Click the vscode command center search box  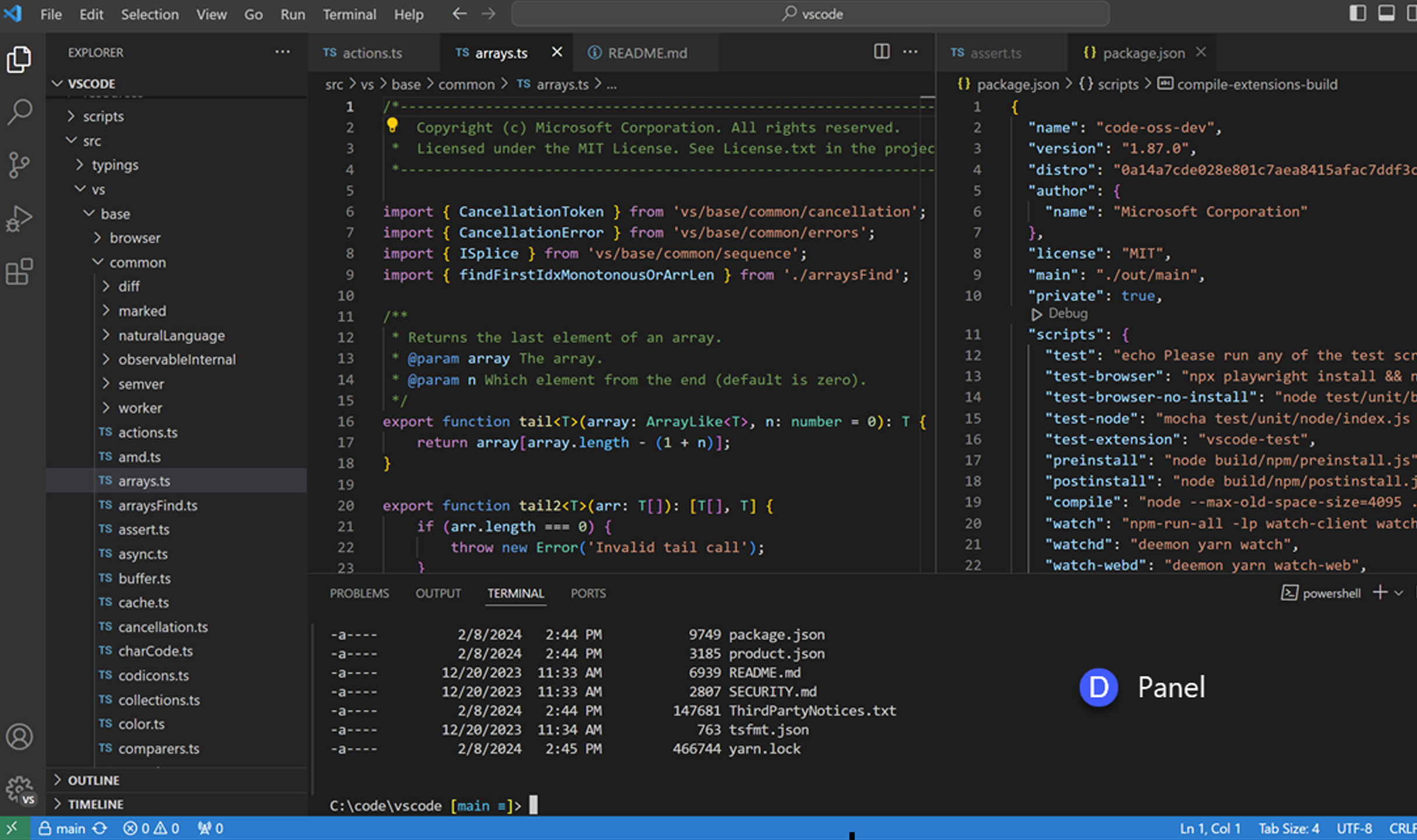coord(810,13)
